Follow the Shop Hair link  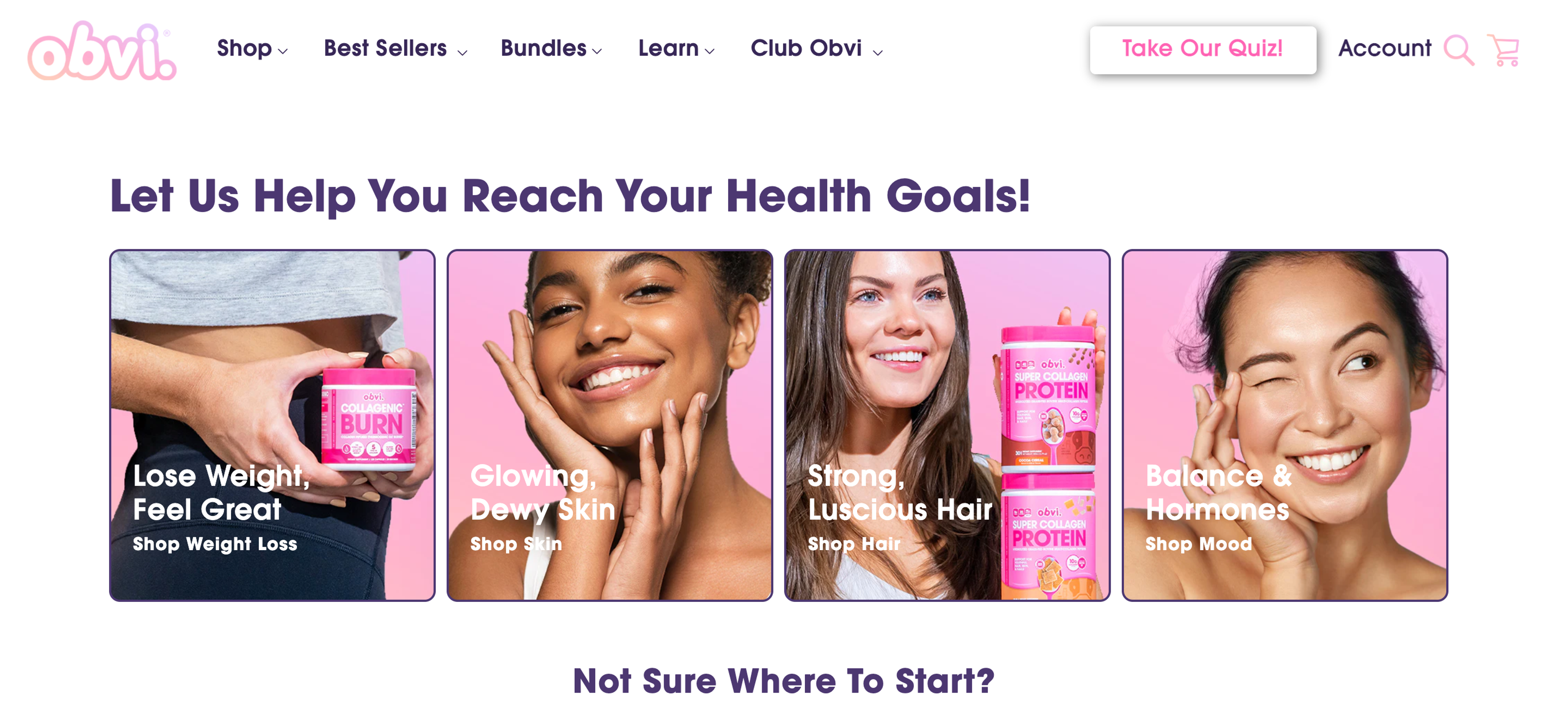853,543
